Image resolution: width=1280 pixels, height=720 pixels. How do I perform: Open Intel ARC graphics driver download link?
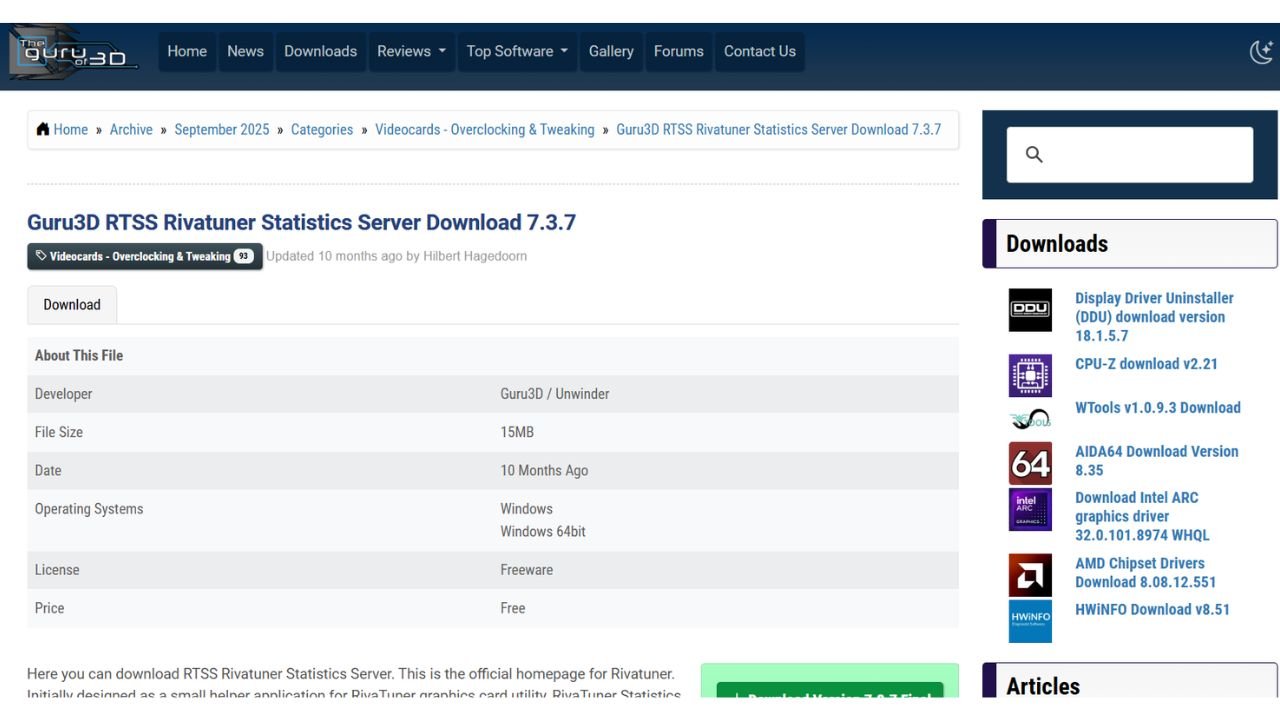(1142, 516)
